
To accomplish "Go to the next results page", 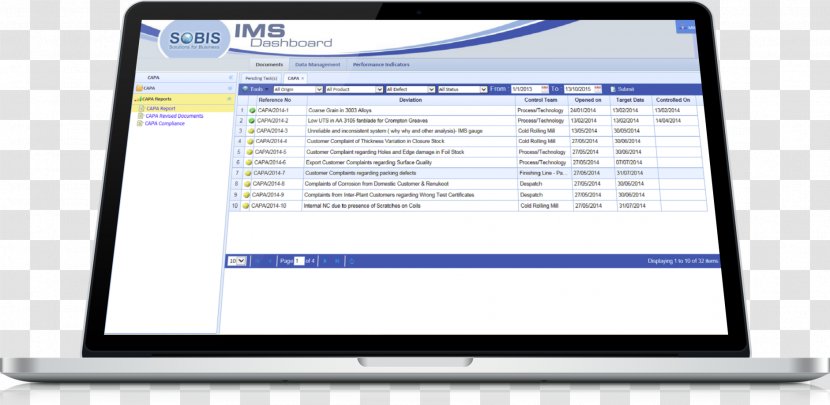I will pos(325,261).
